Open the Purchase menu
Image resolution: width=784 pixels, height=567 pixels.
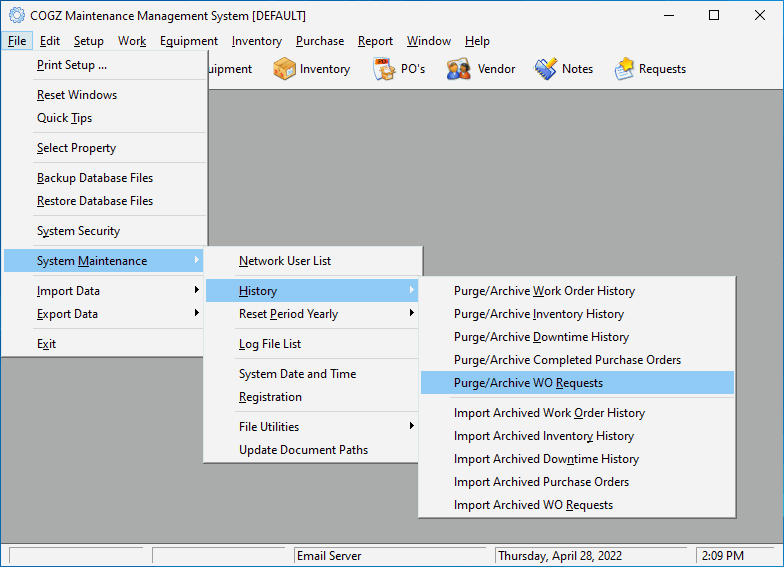click(320, 41)
